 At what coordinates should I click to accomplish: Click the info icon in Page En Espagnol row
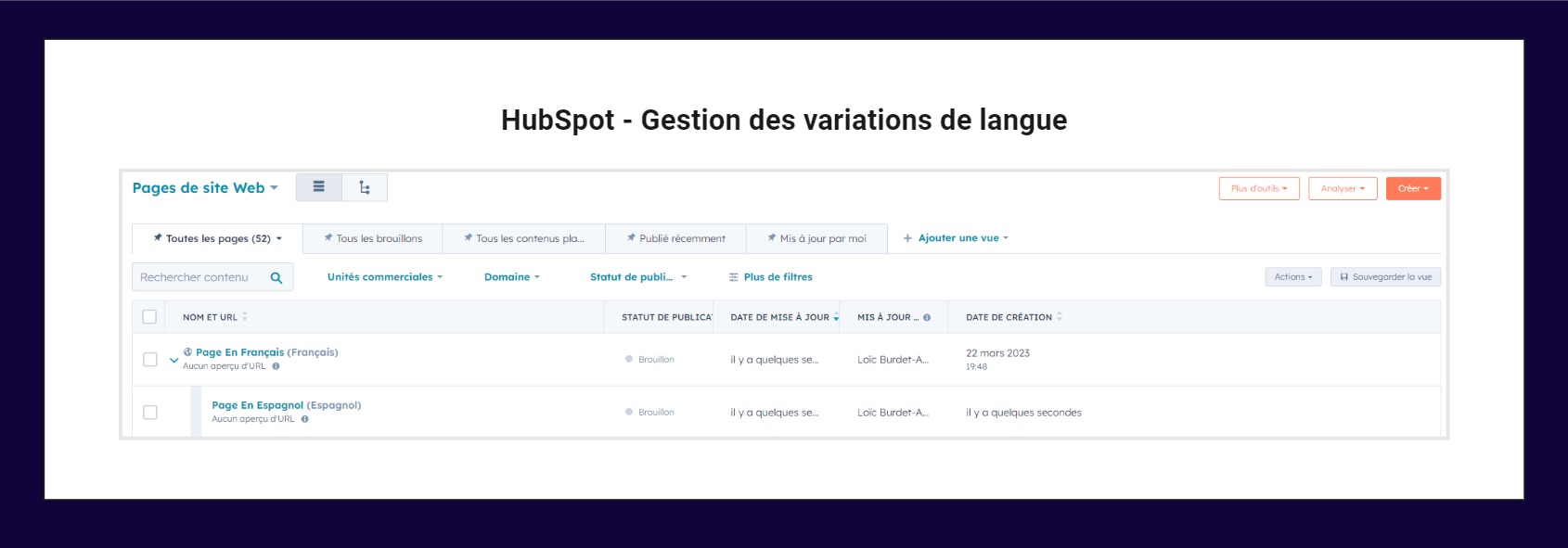(304, 419)
